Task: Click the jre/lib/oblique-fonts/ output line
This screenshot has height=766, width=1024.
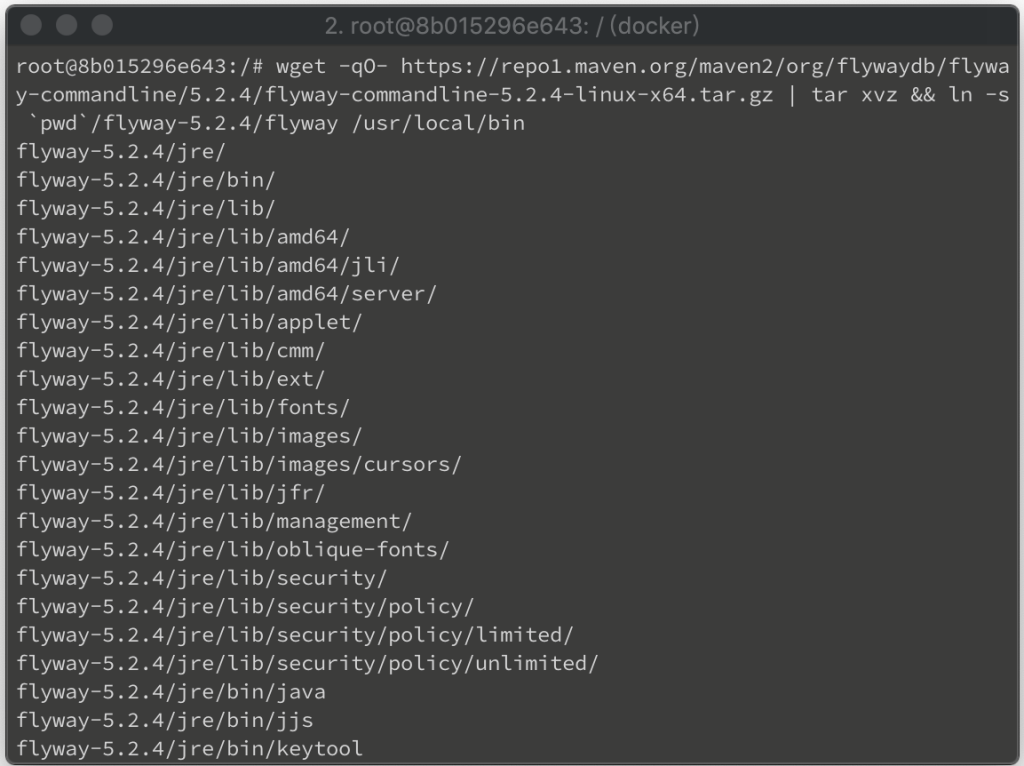Action: [232, 549]
